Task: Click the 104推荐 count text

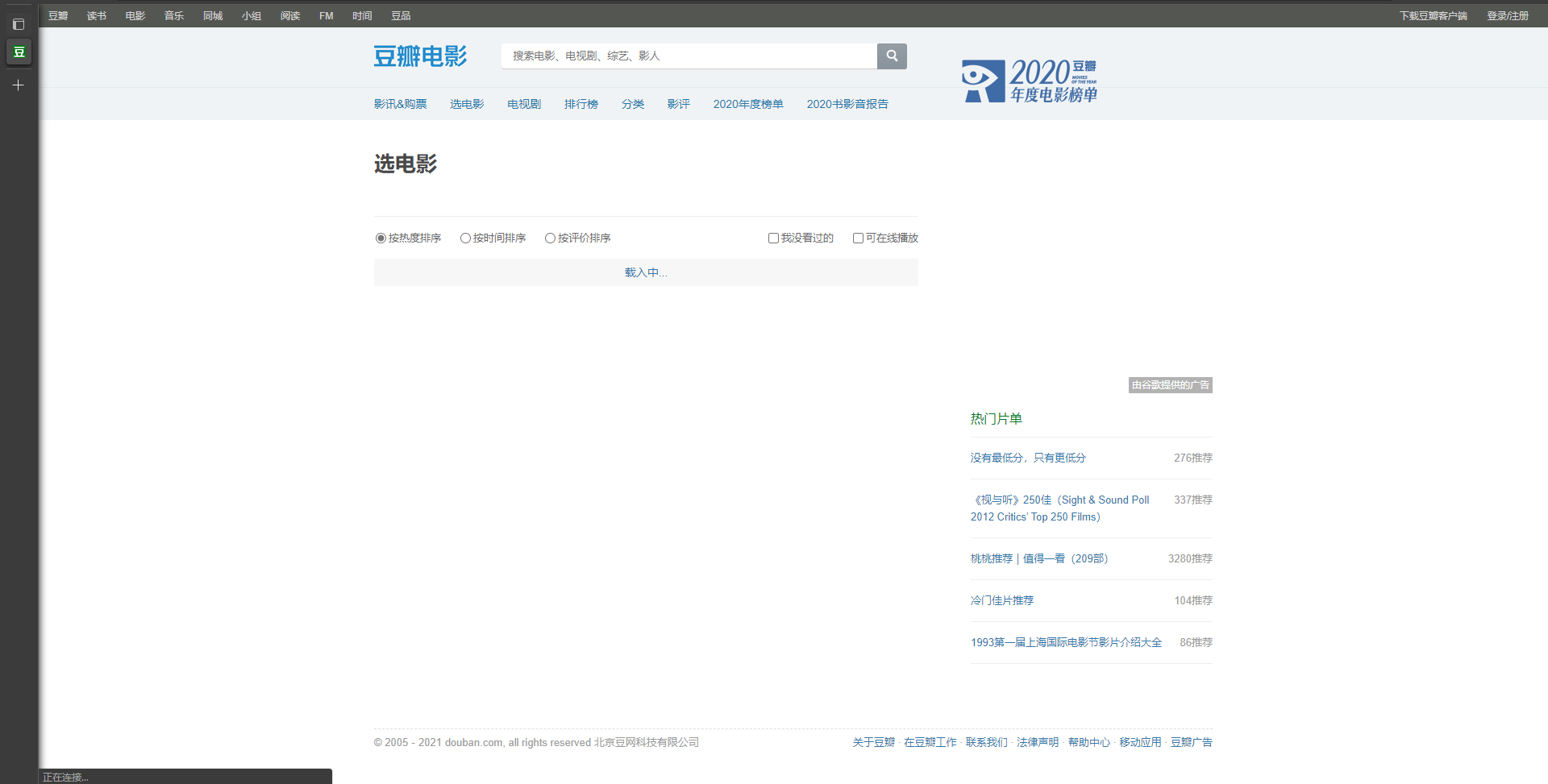Action: coord(1193,600)
